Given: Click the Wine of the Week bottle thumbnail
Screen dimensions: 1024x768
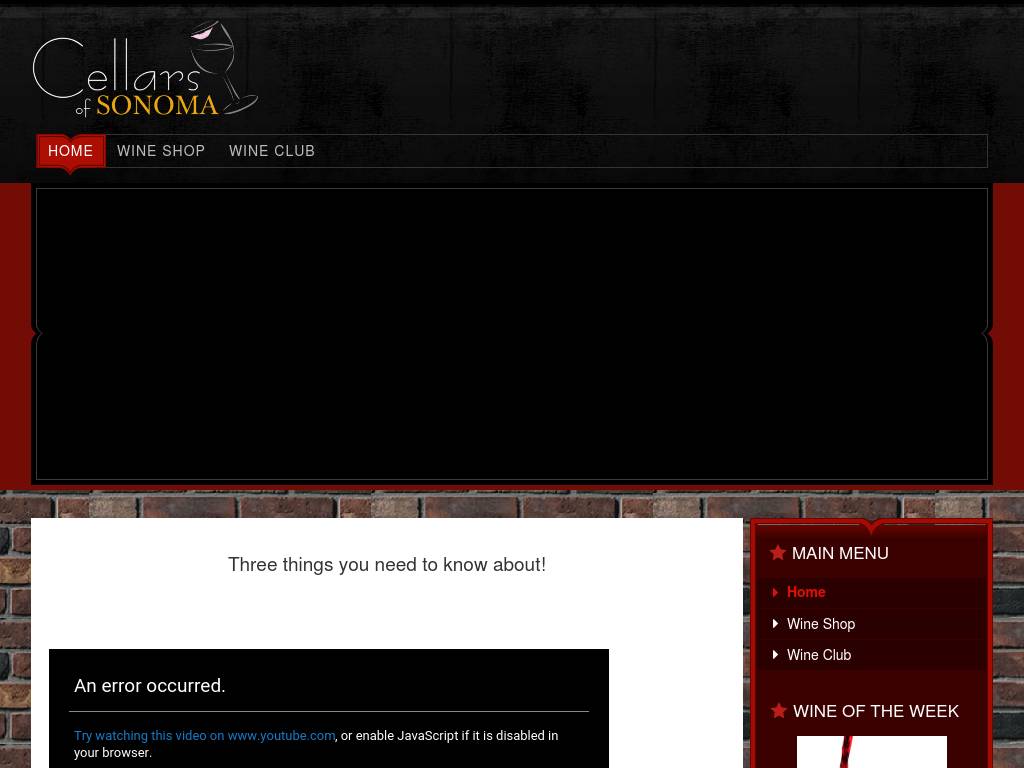Looking at the screenshot, I should coord(871,752).
